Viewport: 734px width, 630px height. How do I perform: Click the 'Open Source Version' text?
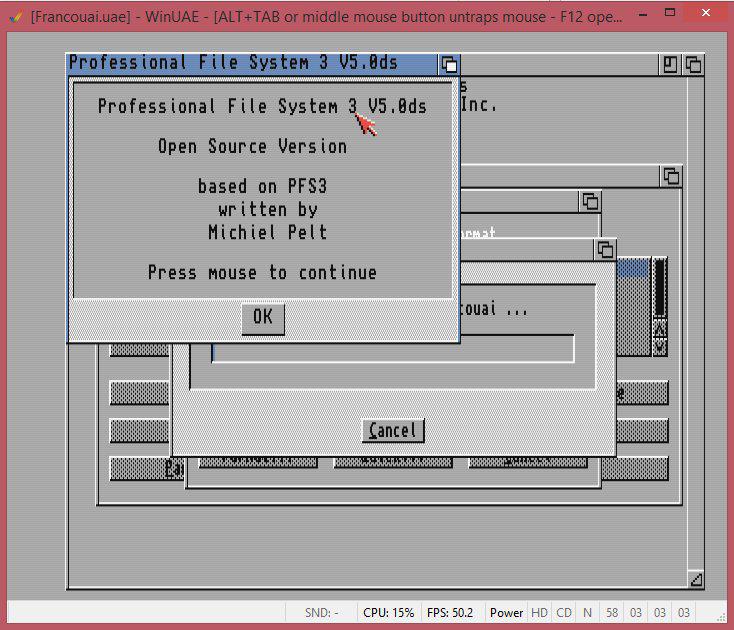click(253, 147)
